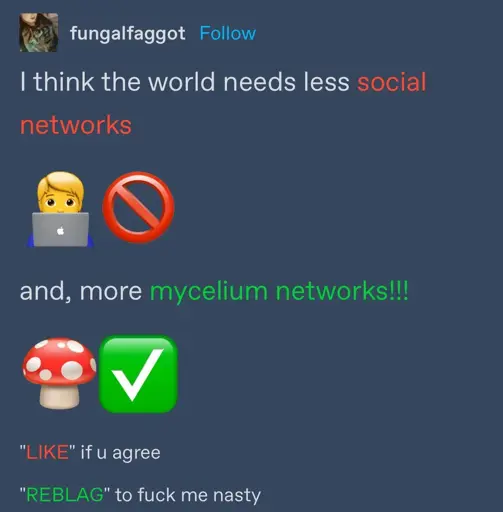The image size is (503, 512).
Task: Click the Apple logo on the laptop emoji
Action: (x=60, y=230)
